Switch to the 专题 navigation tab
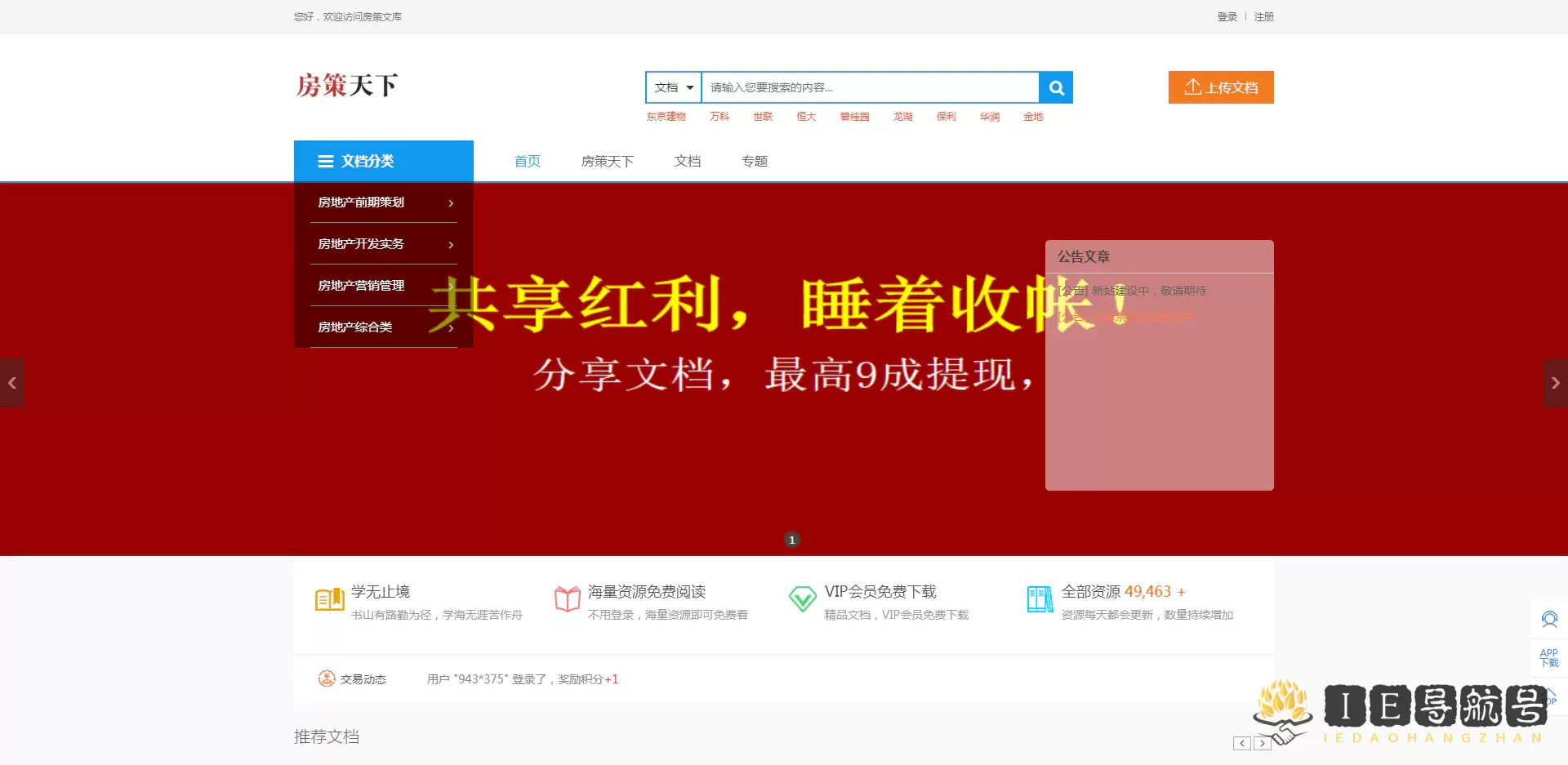Screen dimensions: 1568x765 click(754, 161)
